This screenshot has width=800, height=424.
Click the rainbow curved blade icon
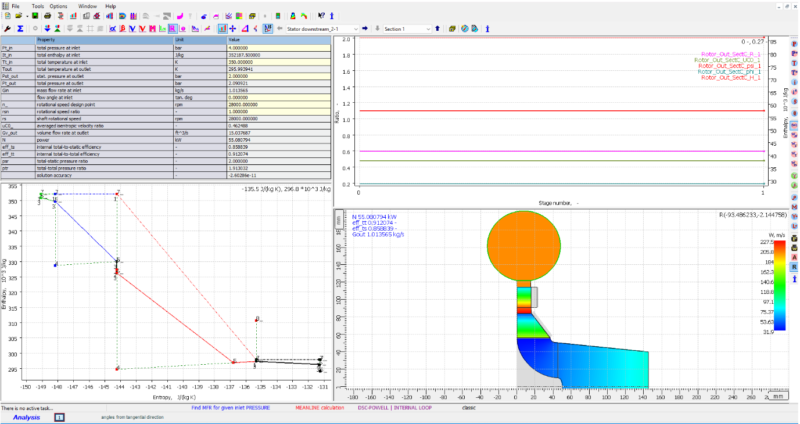(x=305, y=16)
